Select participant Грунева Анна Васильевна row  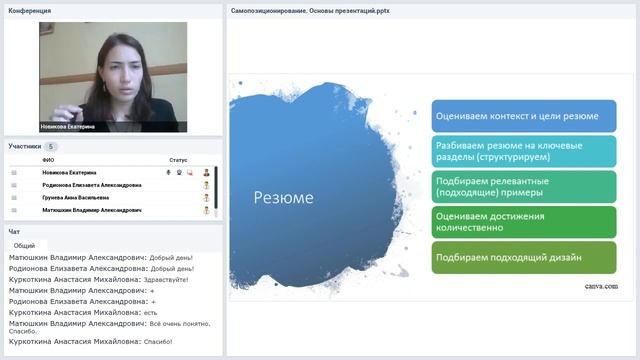[x=110, y=198]
